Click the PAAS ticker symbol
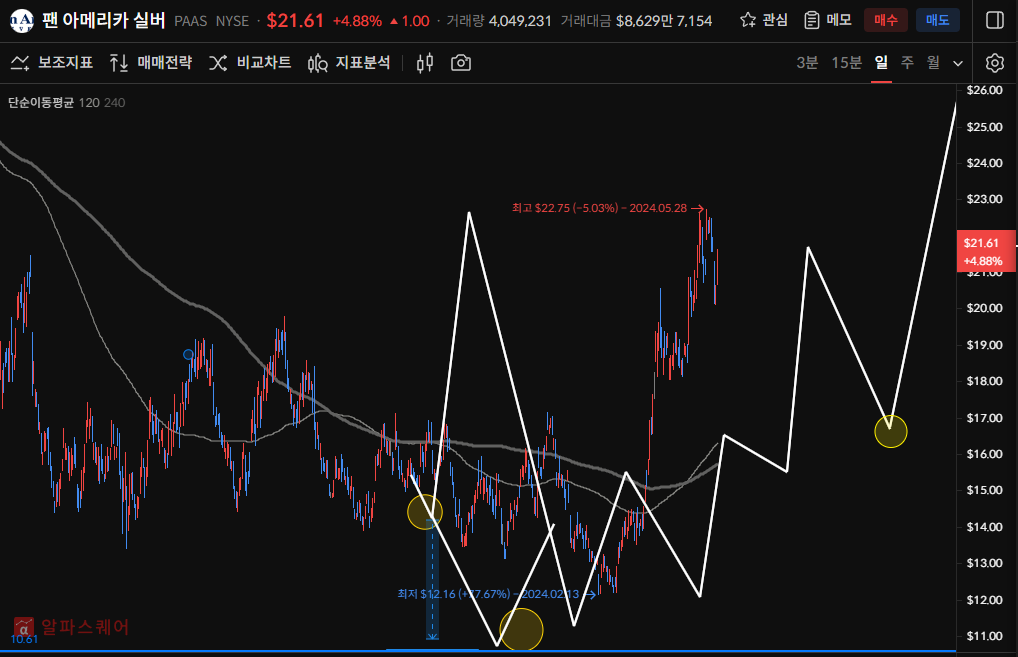The height and width of the screenshot is (657, 1018). pyautogui.click(x=190, y=21)
